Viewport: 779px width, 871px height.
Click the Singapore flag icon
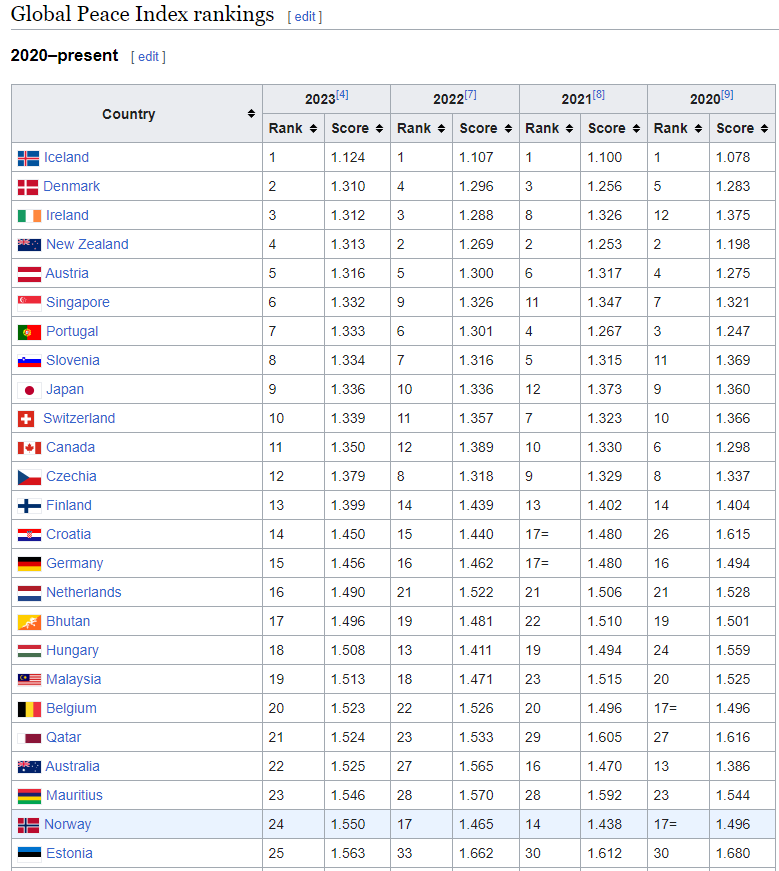click(29, 303)
